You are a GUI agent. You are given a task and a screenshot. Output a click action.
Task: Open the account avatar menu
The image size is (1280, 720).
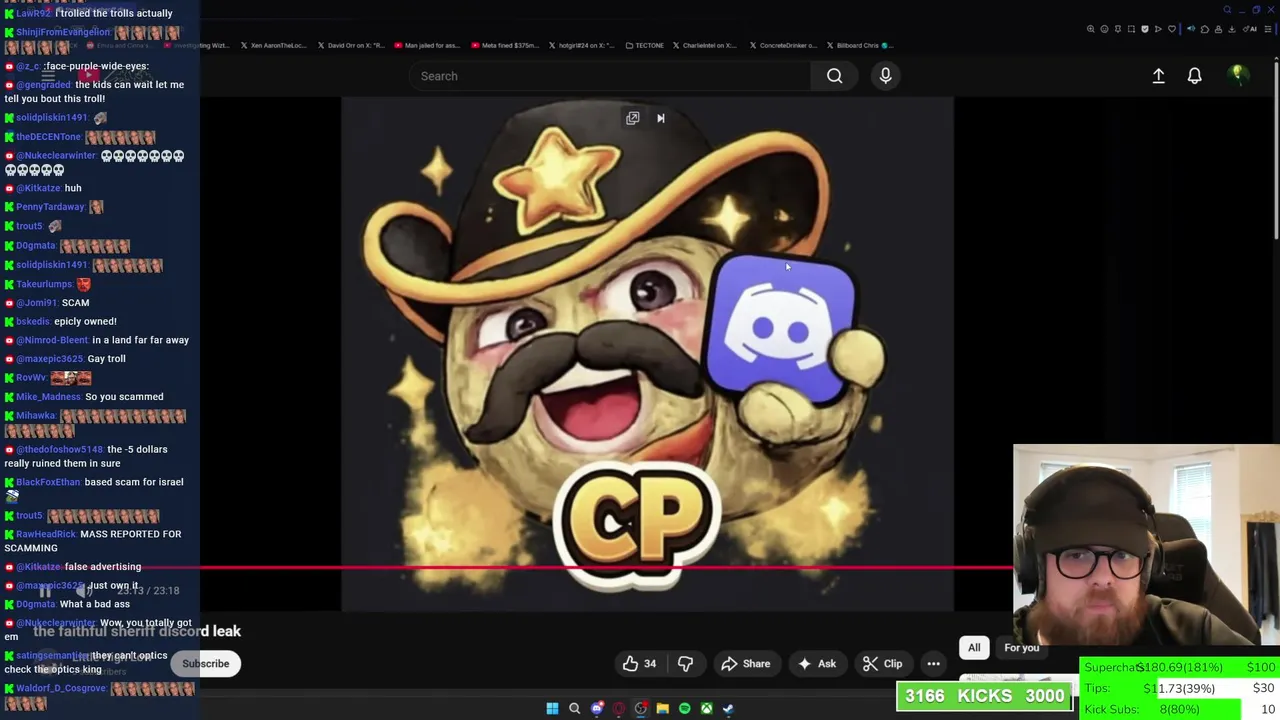point(1238,75)
